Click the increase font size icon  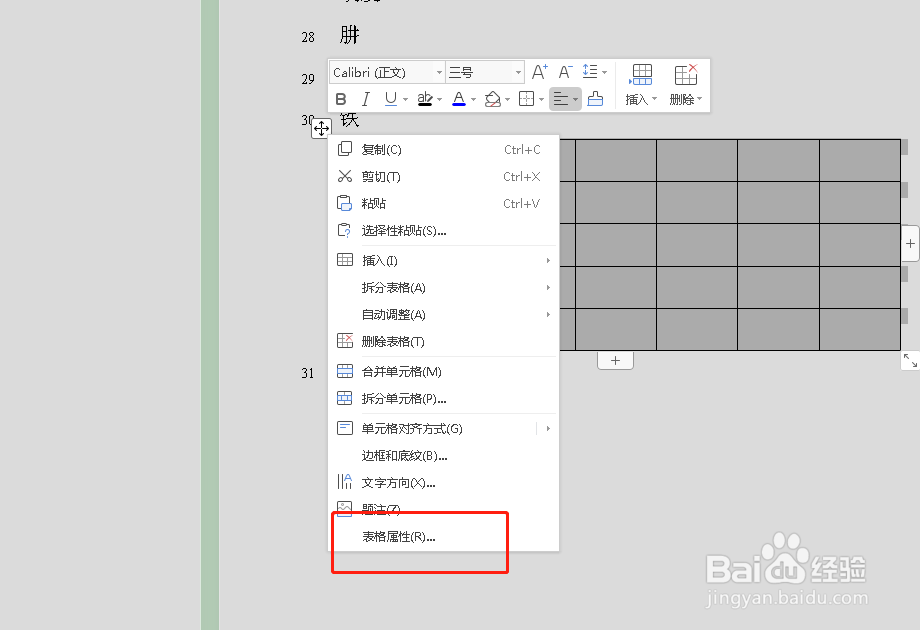point(539,71)
